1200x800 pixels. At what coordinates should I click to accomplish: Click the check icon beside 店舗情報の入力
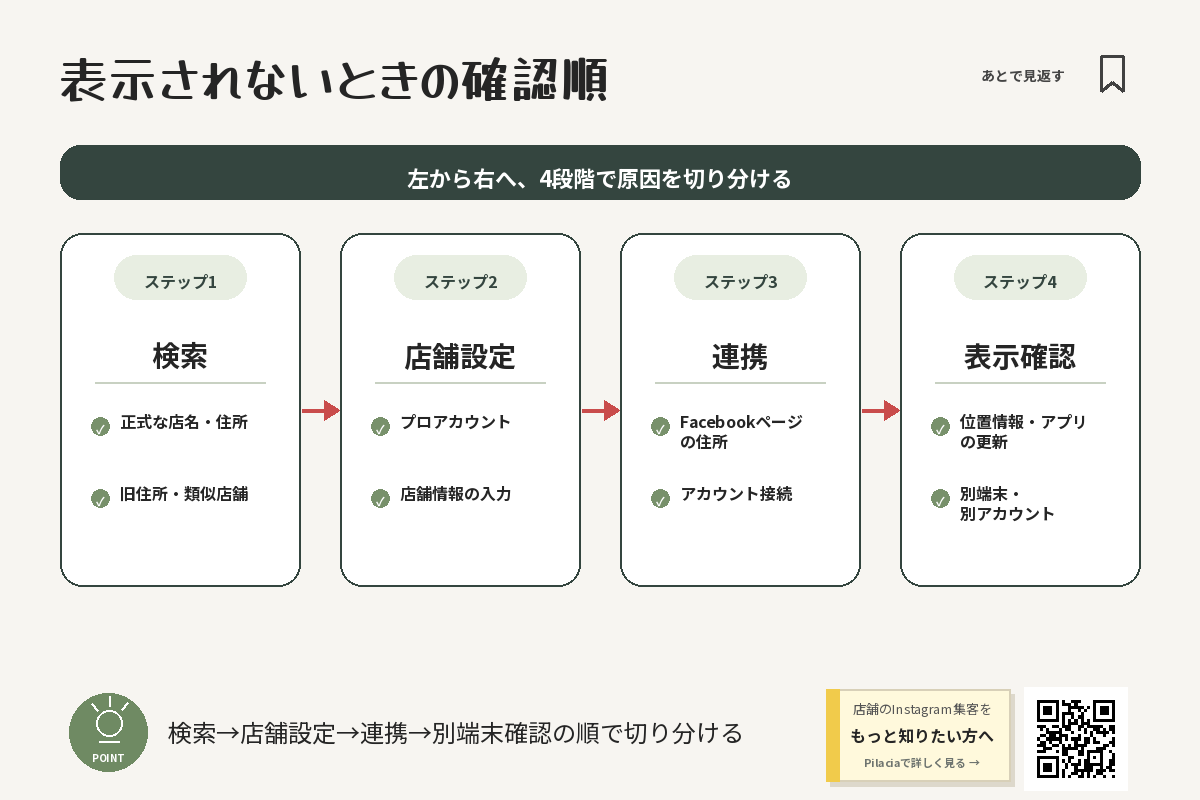pyautogui.click(x=380, y=498)
